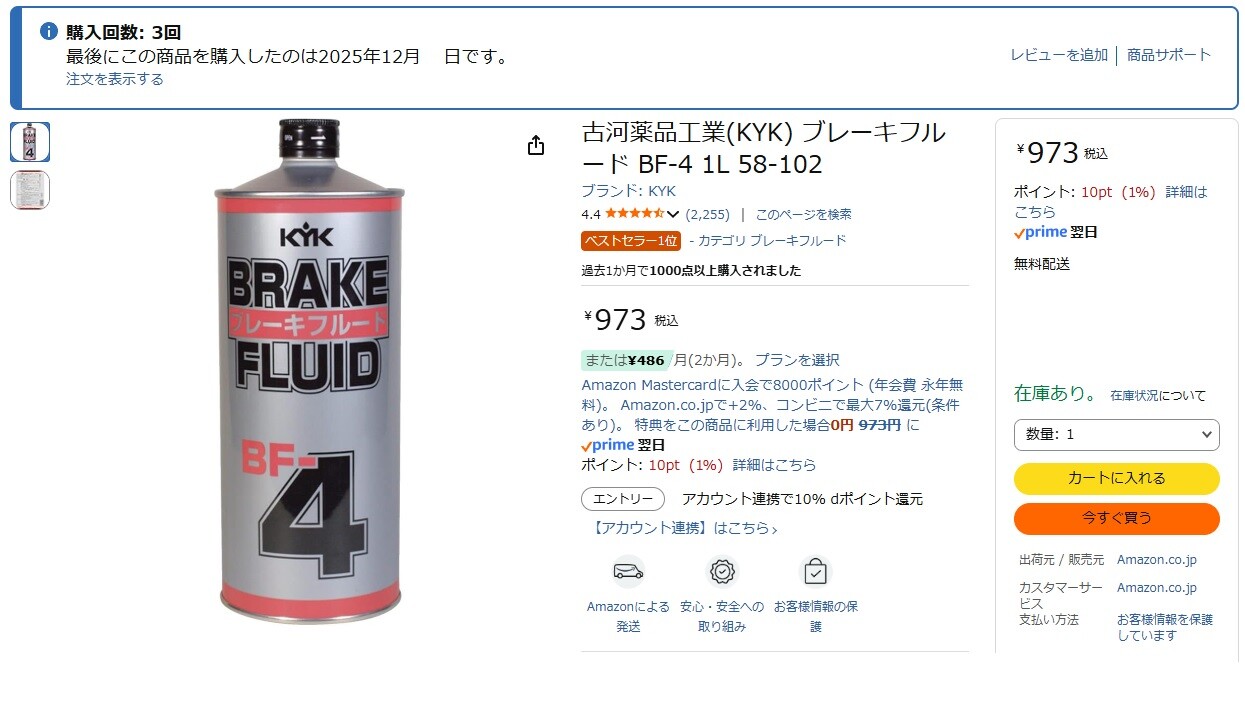Click the prime logo in buy box
Screen dimensions: 1245x708
tap(1040, 232)
